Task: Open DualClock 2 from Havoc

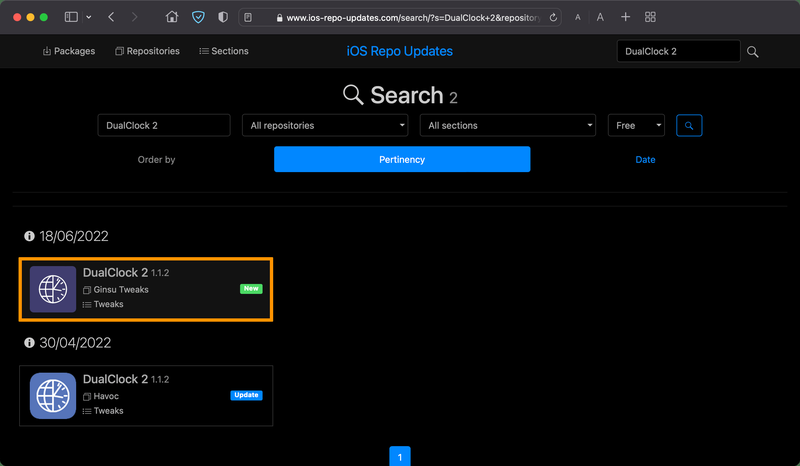Action: tap(115, 379)
